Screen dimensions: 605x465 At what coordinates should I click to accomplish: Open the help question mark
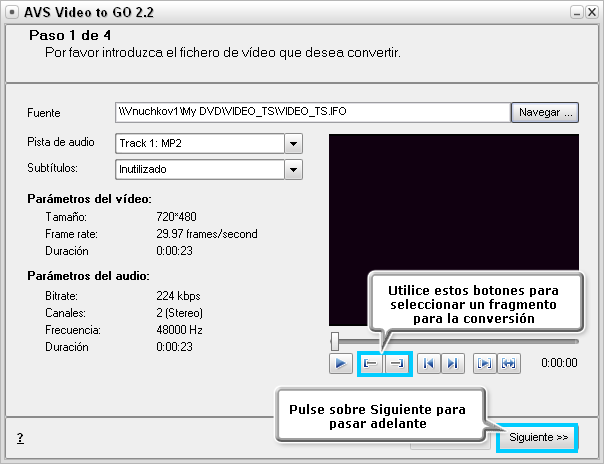(x=20, y=438)
